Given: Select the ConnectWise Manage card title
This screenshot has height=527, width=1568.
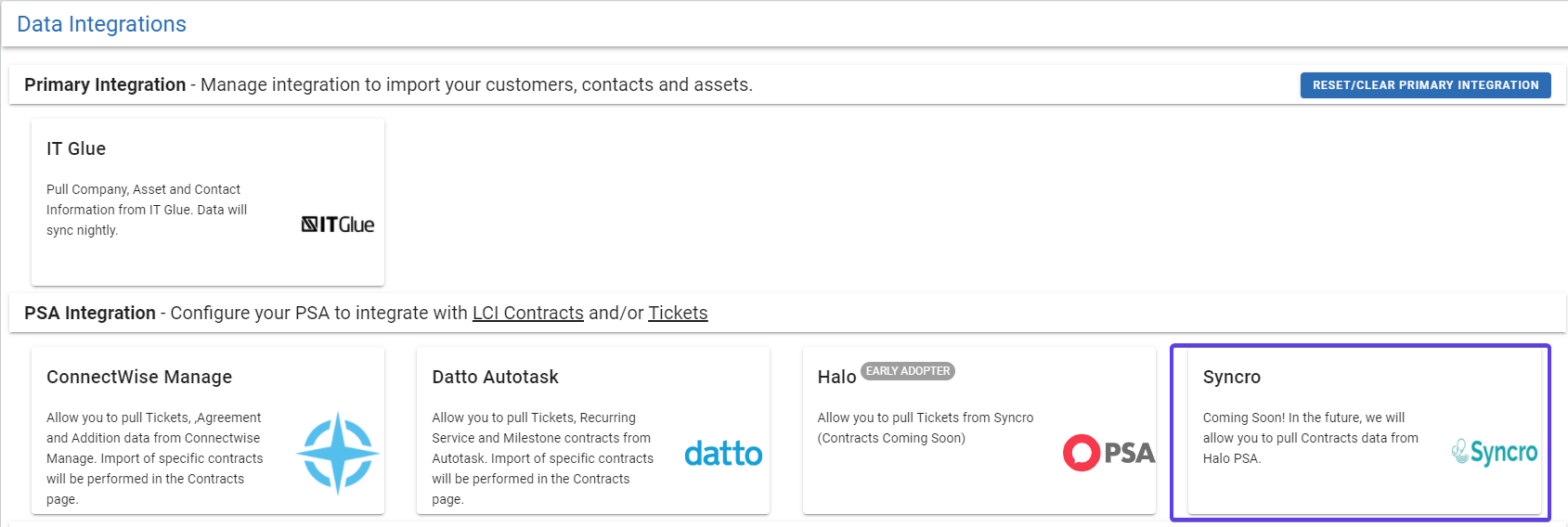Looking at the screenshot, I should 139,377.
